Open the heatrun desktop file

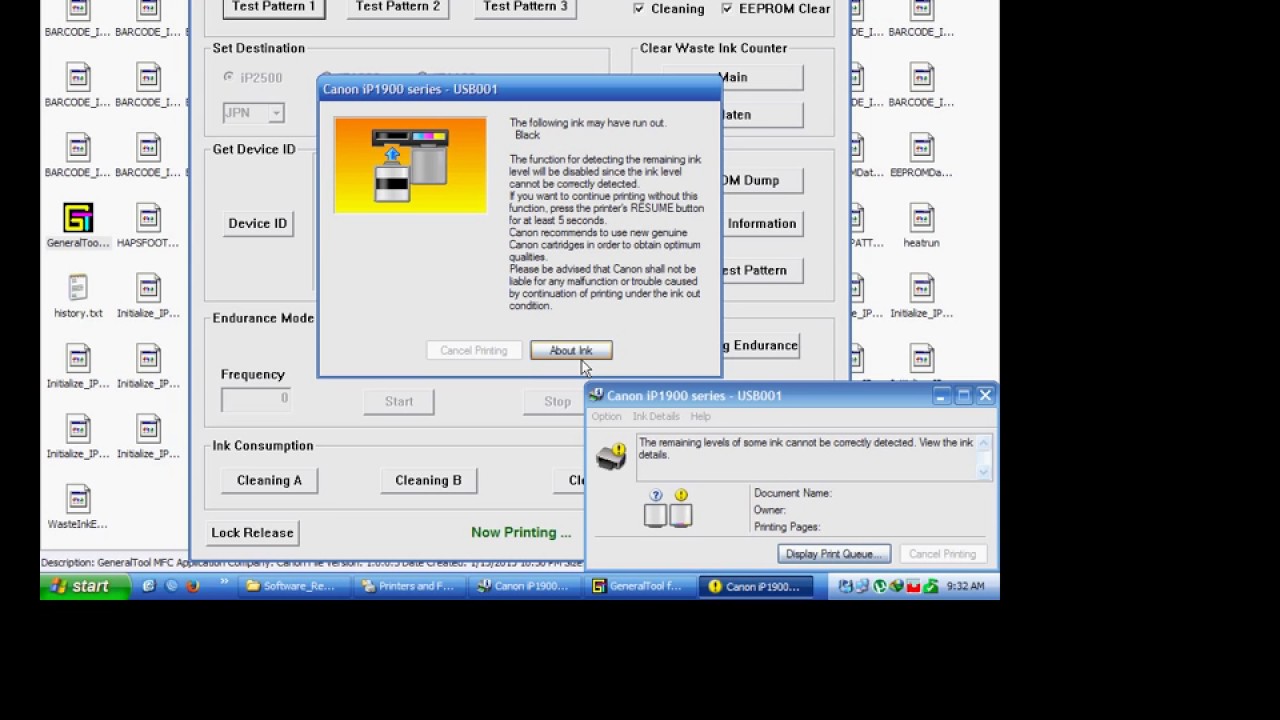coord(921,226)
